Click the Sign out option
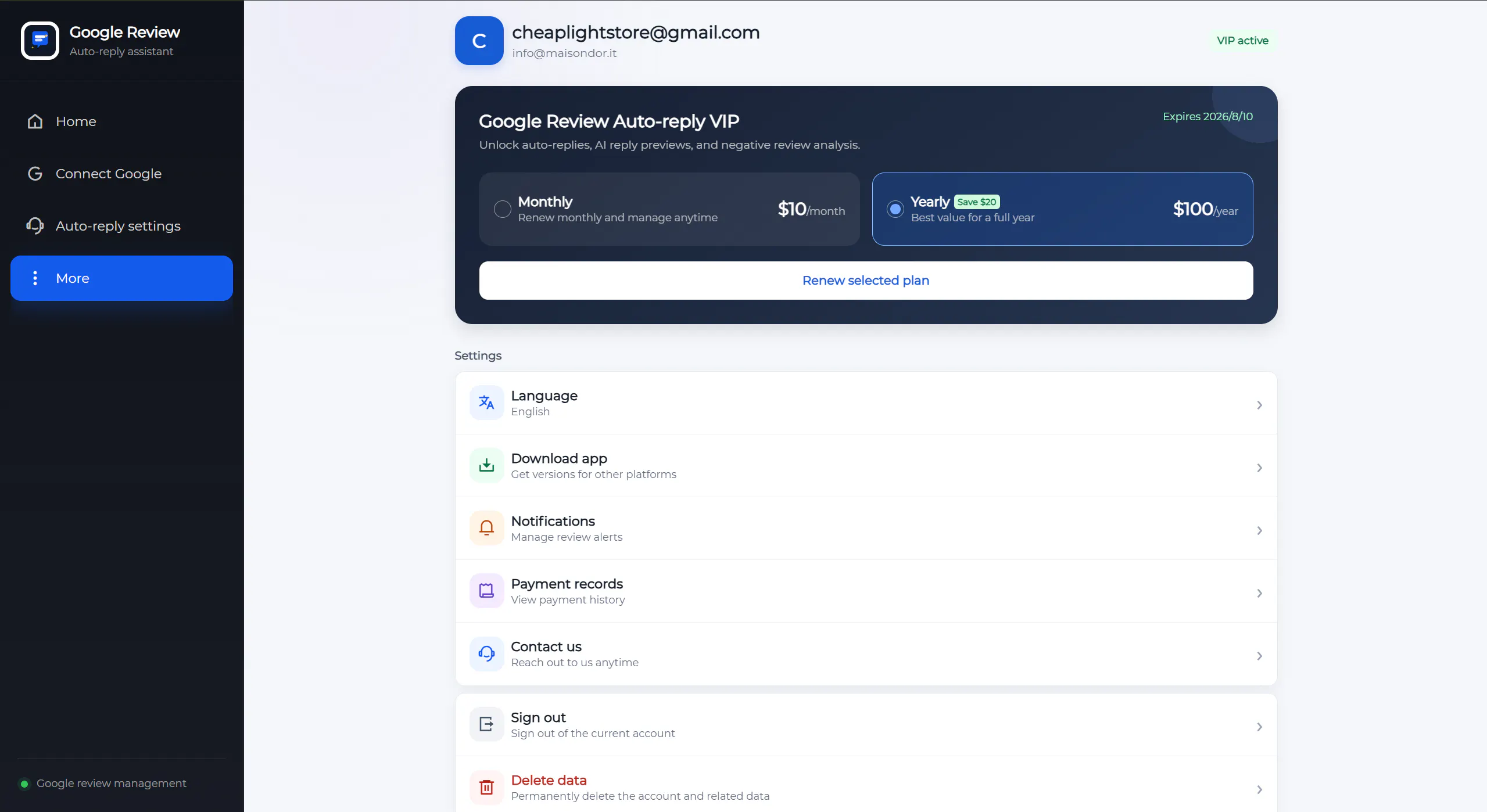 pos(866,725)
